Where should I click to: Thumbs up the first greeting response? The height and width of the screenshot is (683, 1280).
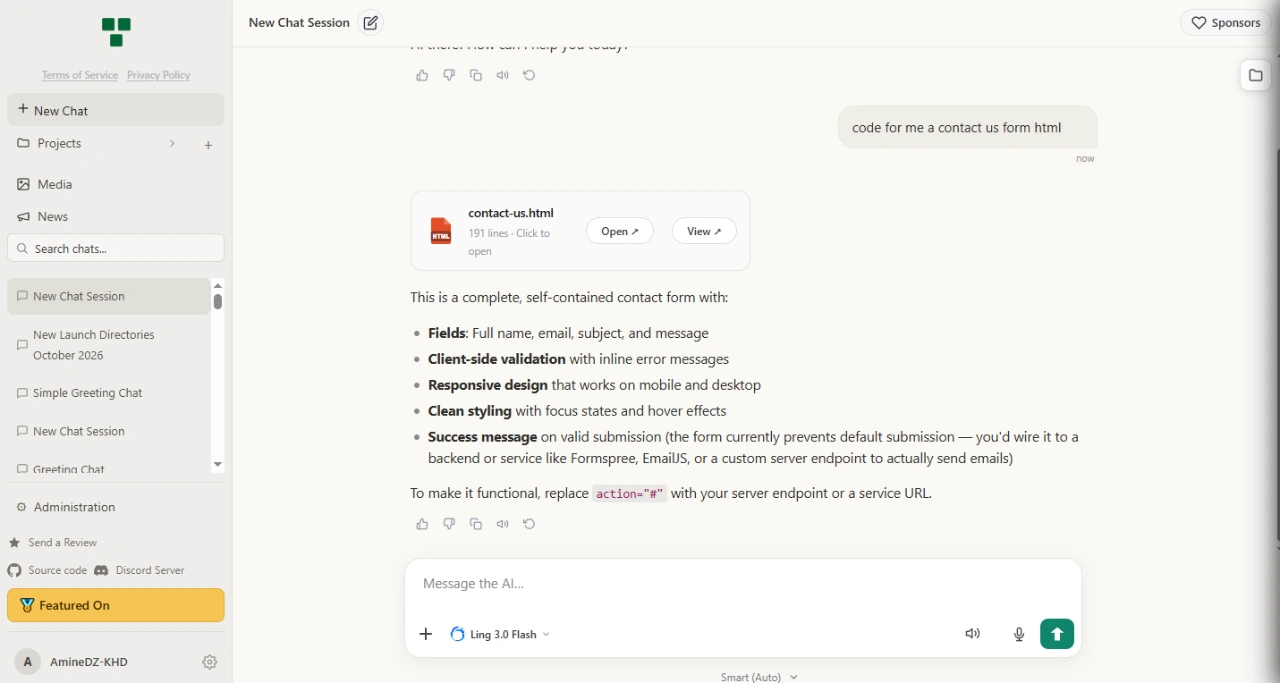tap(422, 76)
